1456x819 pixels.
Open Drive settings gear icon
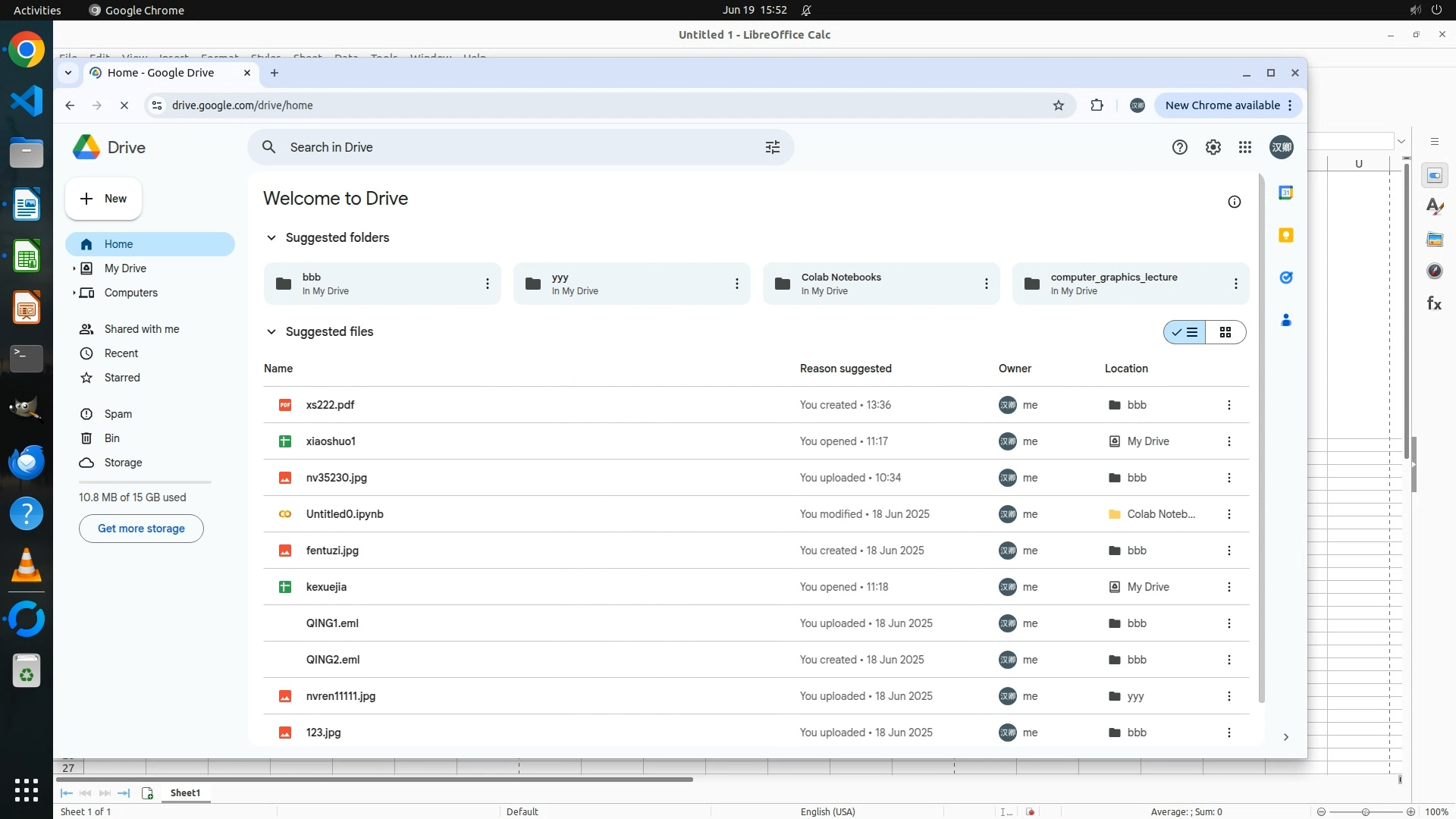(x=1213, y=147)
